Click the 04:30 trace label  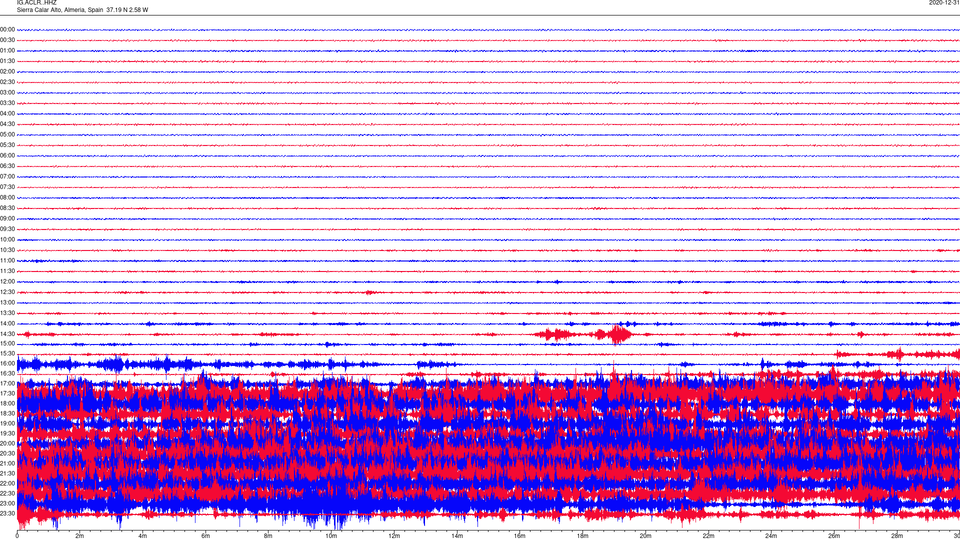coord(7,124)
